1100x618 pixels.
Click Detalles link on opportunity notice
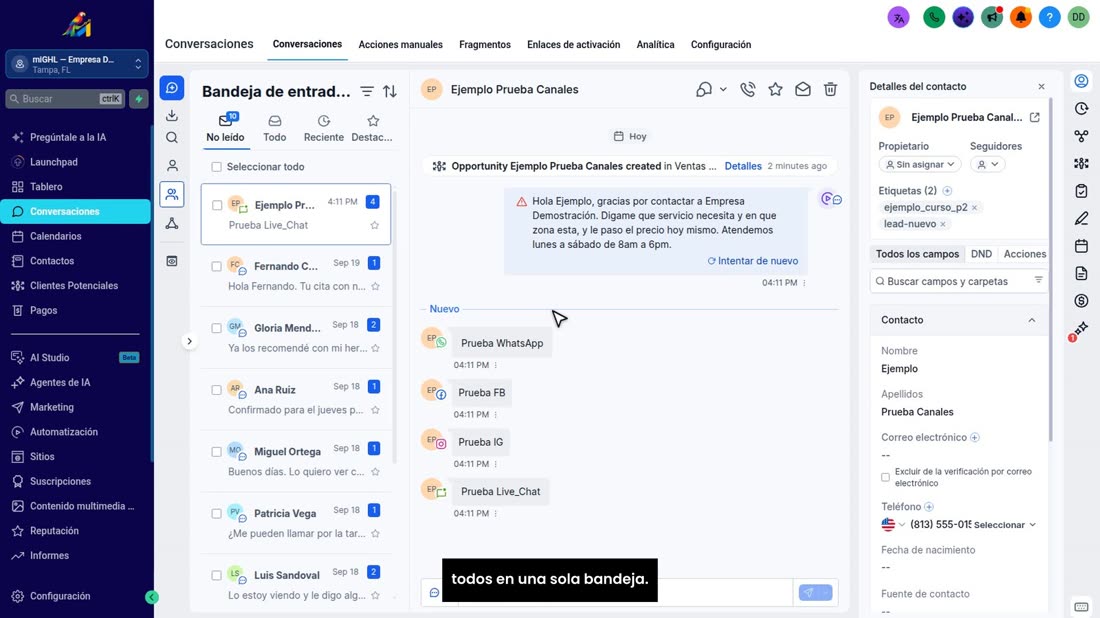743,166
